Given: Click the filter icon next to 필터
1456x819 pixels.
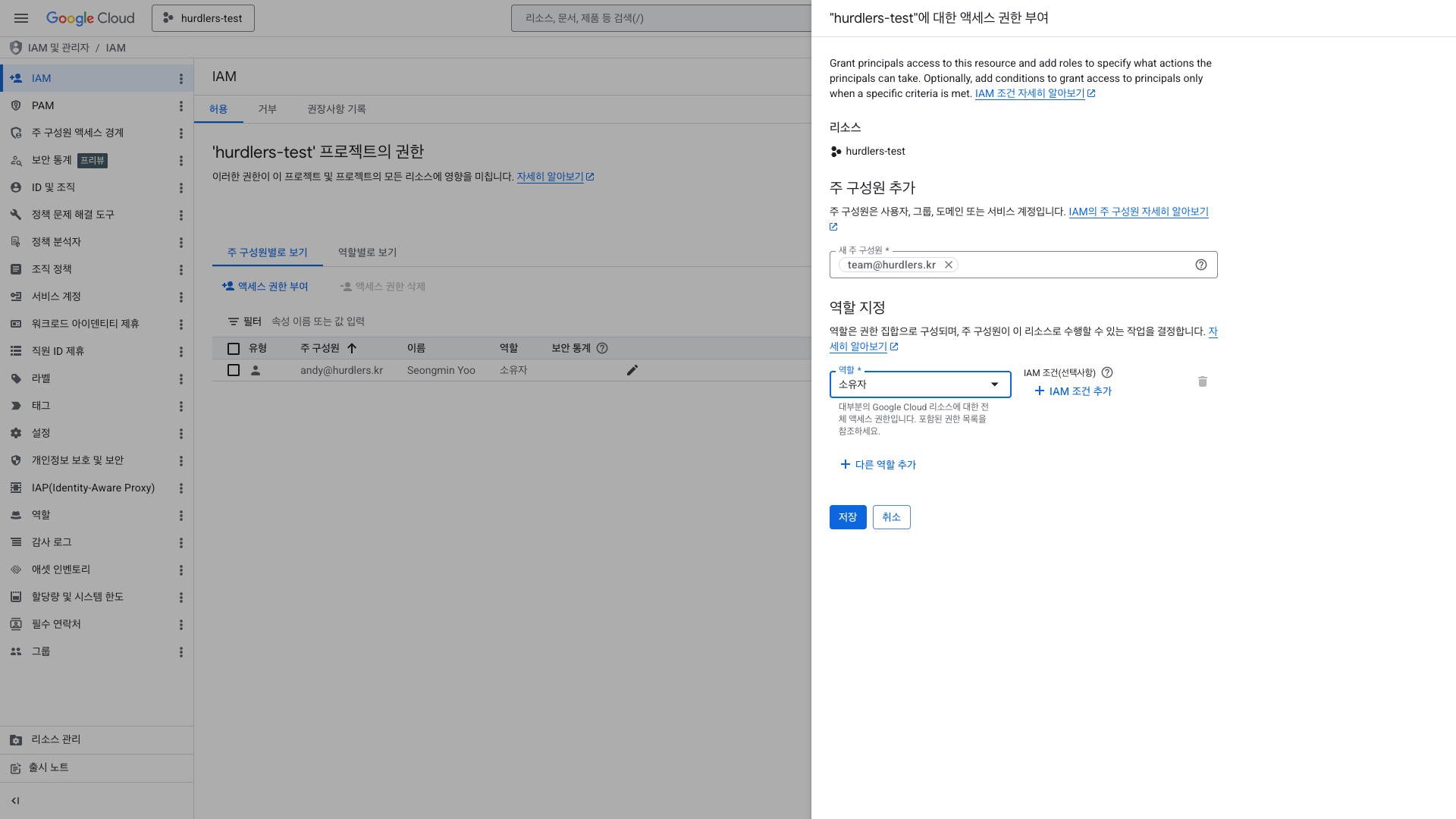Looking at the screenshot, I should click(234, 322).
